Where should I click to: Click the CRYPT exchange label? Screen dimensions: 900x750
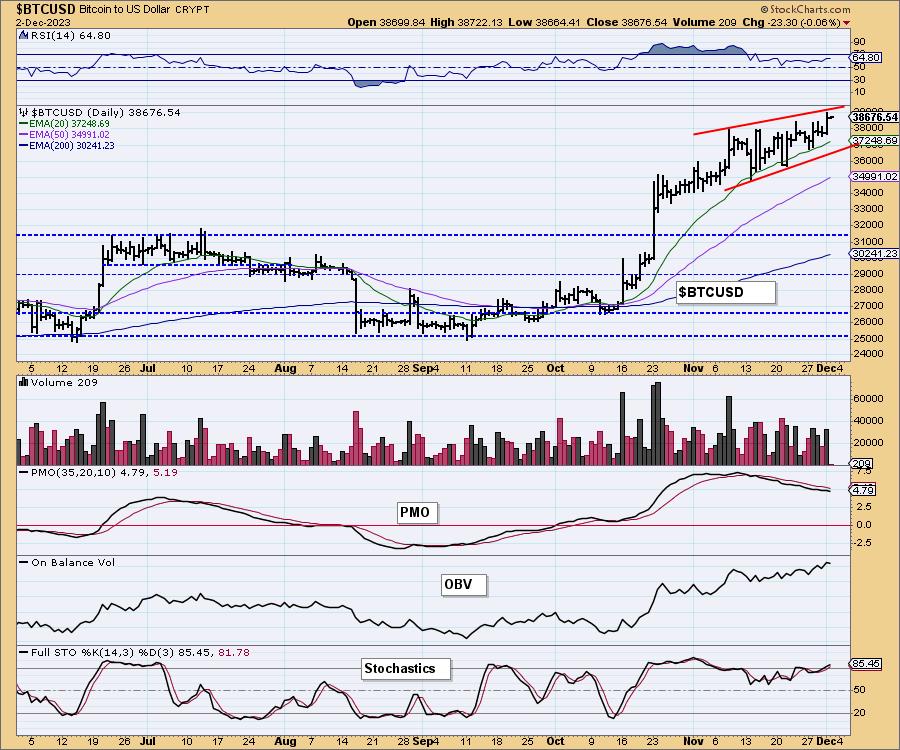click(194, 10)
